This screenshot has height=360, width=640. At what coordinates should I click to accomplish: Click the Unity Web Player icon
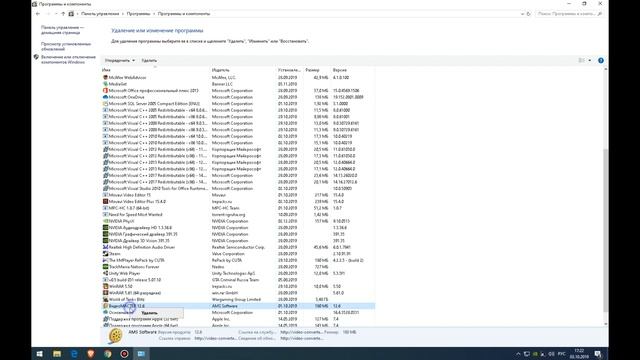[x=105, y=273]
